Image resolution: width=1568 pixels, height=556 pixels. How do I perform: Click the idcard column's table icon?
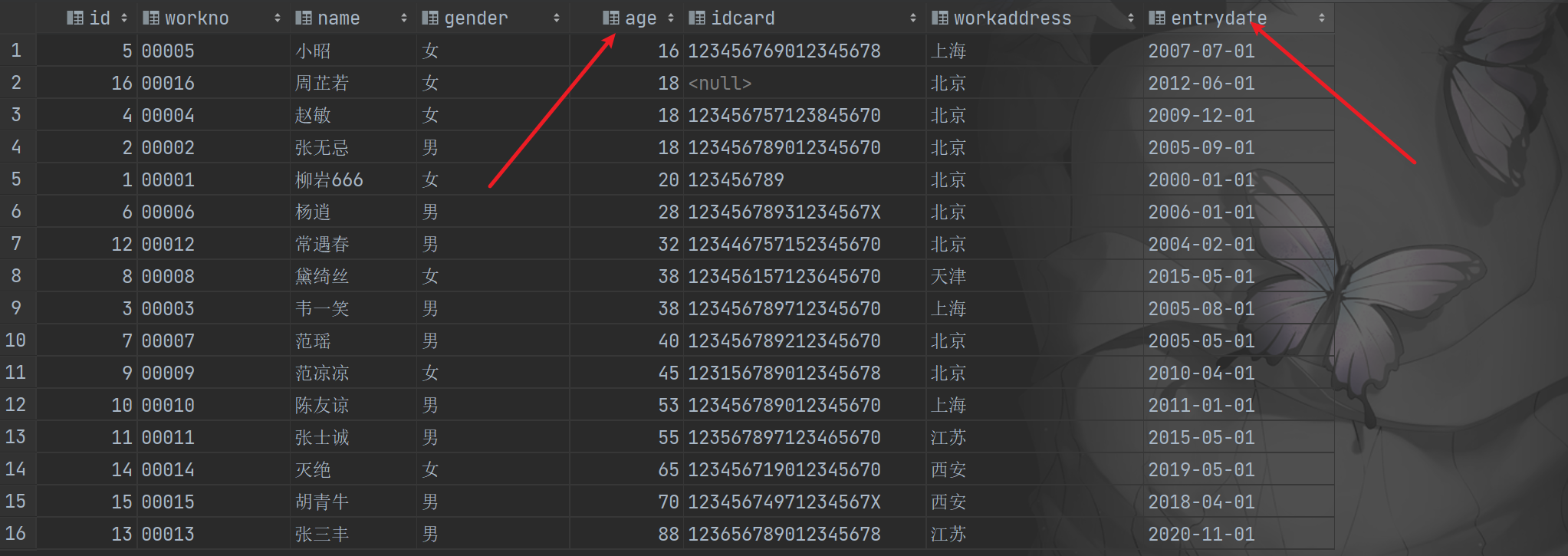coord(697,18)
